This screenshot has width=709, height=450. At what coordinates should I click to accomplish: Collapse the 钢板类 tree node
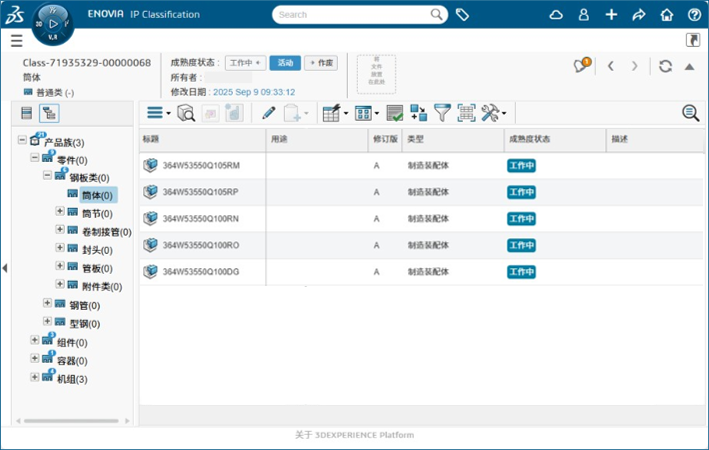click(x=47, y=176)
